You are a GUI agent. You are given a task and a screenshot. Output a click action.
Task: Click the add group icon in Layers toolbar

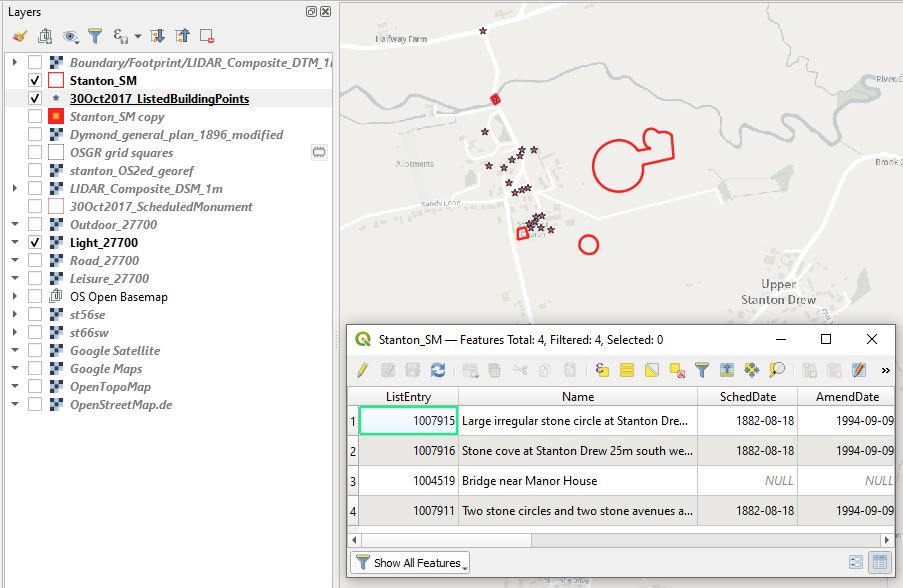pyautogui.click(x=45, y=36)
